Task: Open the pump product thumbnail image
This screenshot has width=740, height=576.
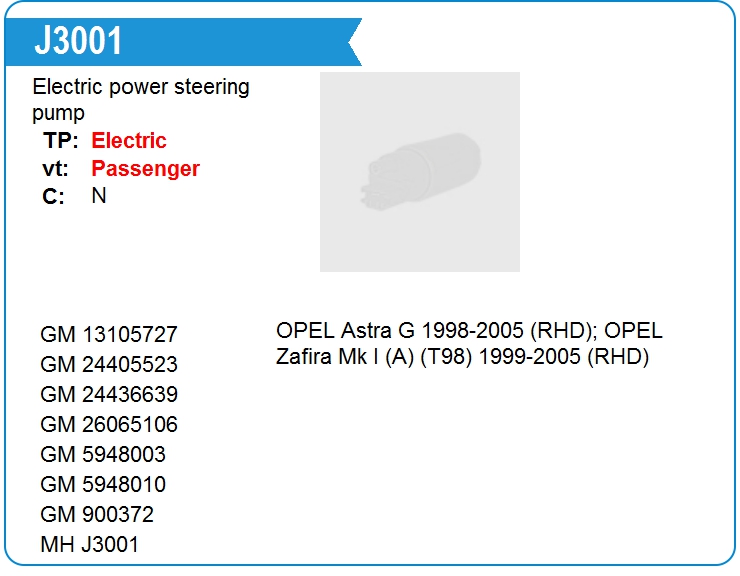Action: click(x=420, y=172)
